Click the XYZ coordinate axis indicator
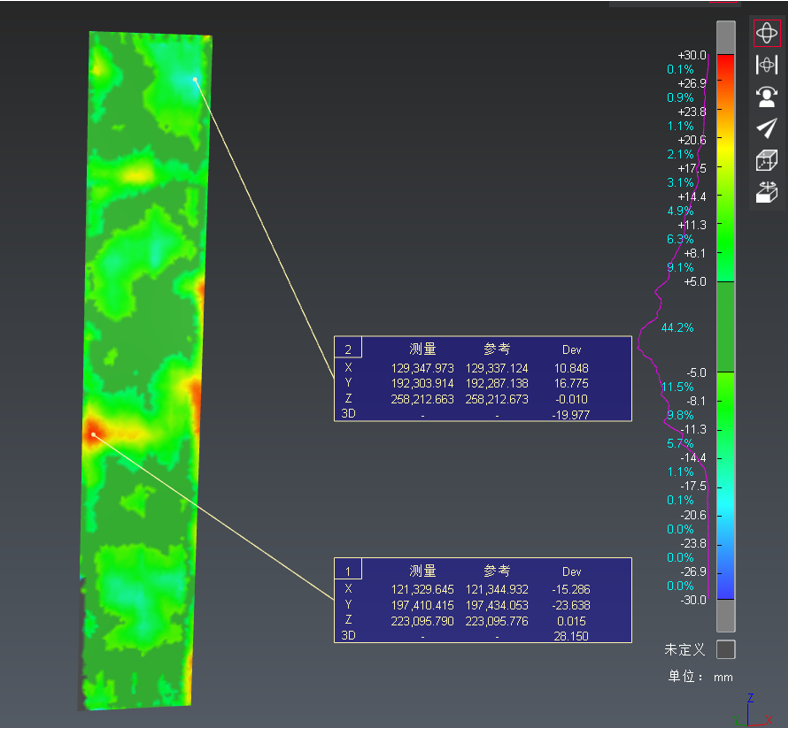788x729 pixels. coord(753,710)
